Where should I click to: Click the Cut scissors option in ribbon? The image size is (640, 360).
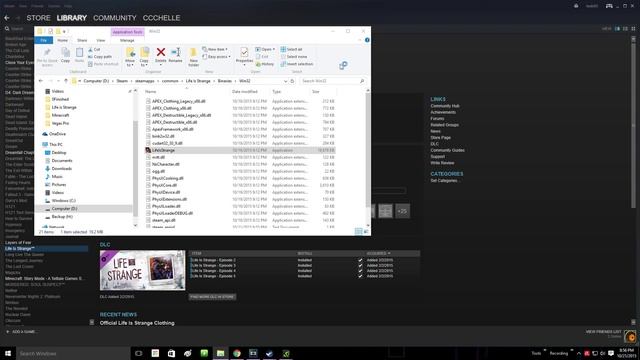coord(94,49)
